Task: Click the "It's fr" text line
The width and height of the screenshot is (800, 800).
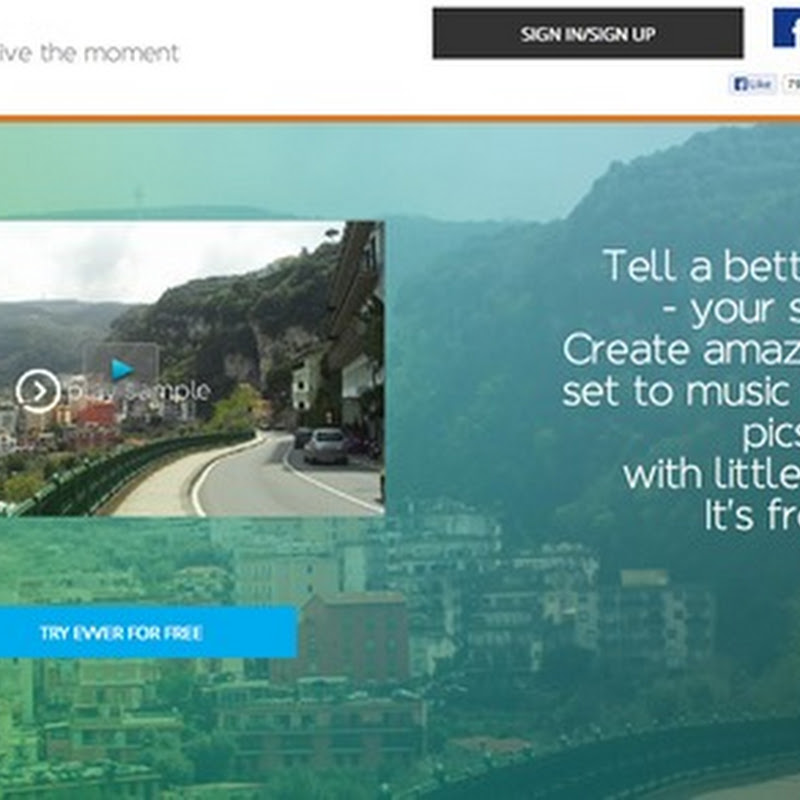Action: pos(752,515)
